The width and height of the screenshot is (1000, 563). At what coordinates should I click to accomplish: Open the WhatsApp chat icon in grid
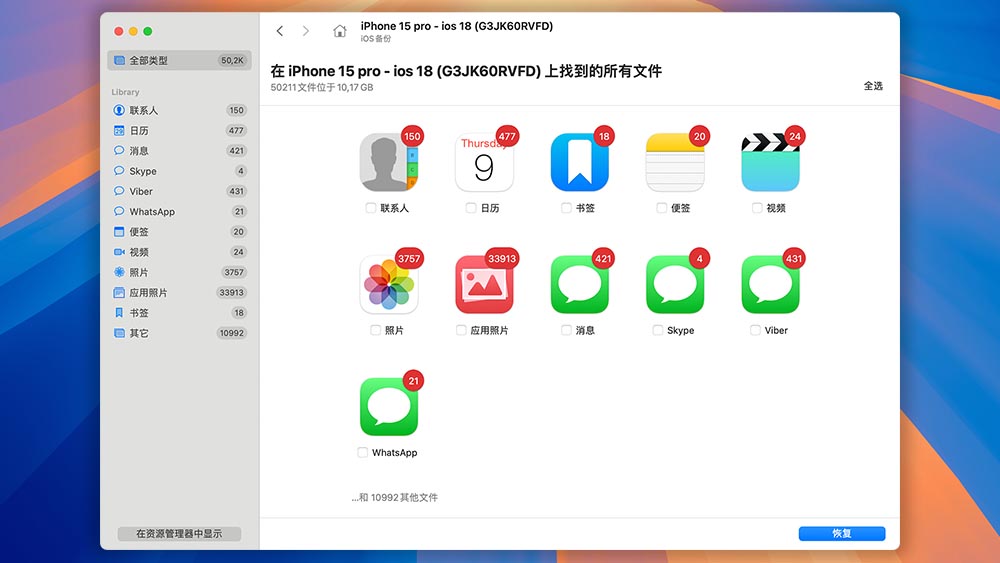[x=388, y=407]
